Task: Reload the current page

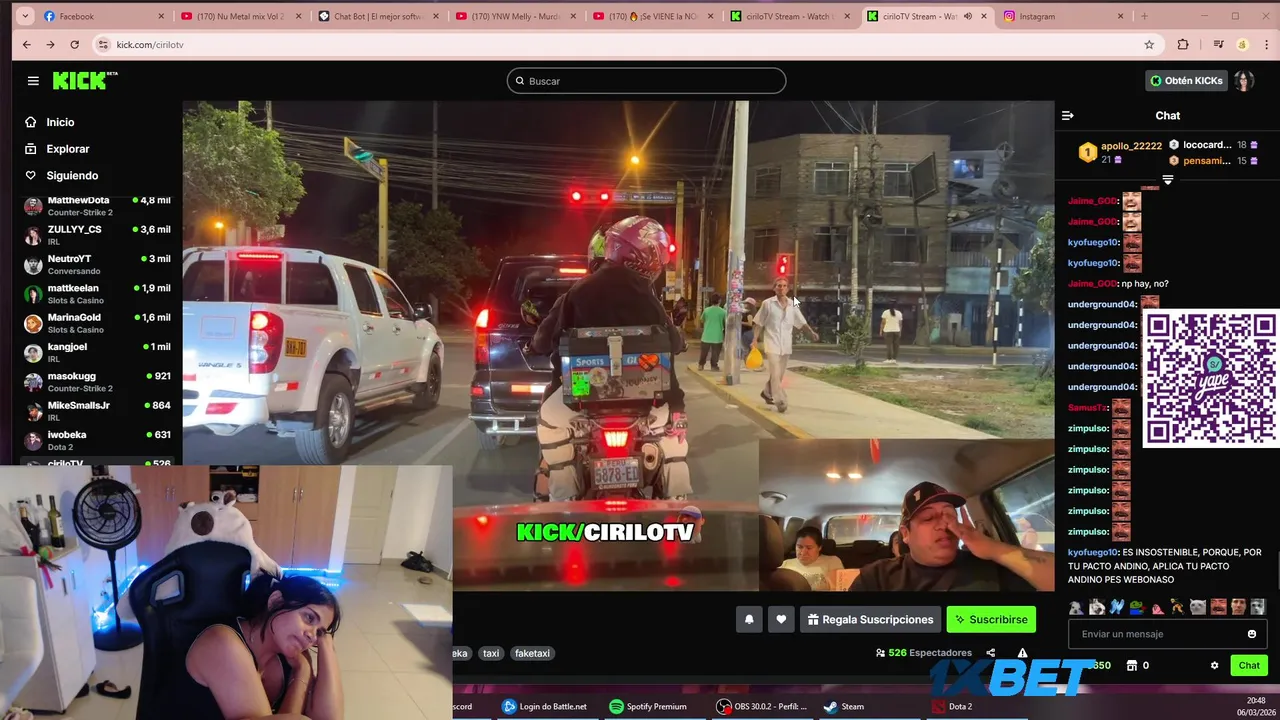Action: click(x=74, y=44)
